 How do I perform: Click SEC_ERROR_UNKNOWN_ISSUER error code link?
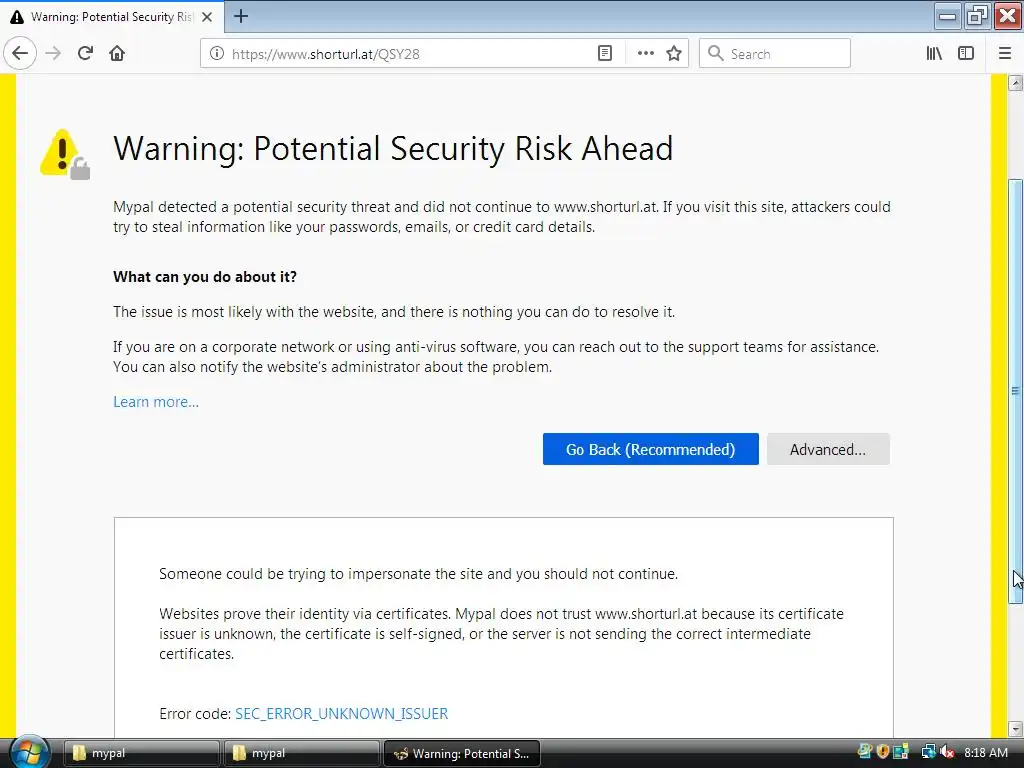[342, 714]
